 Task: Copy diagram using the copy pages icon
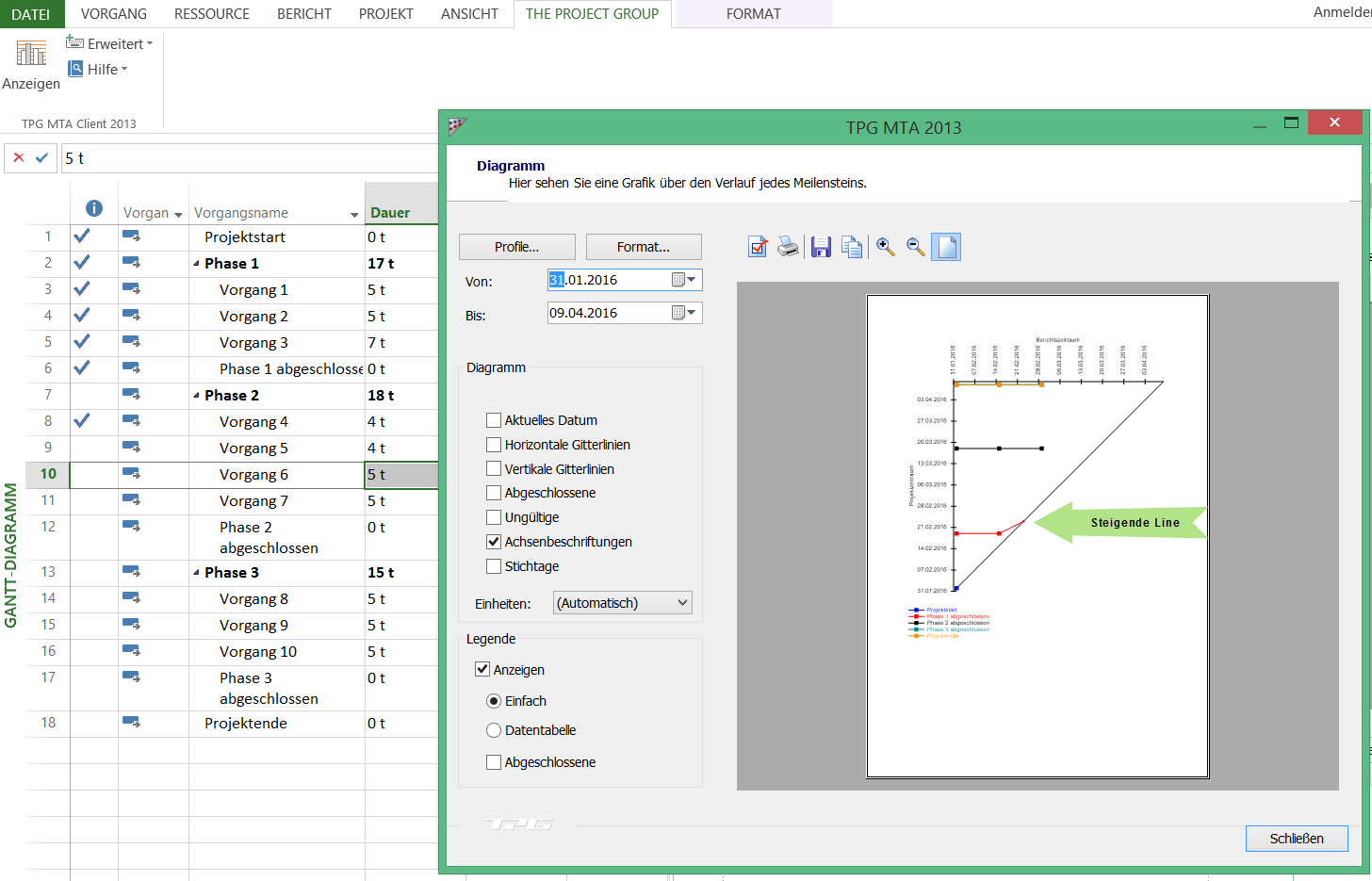[852, 247]
